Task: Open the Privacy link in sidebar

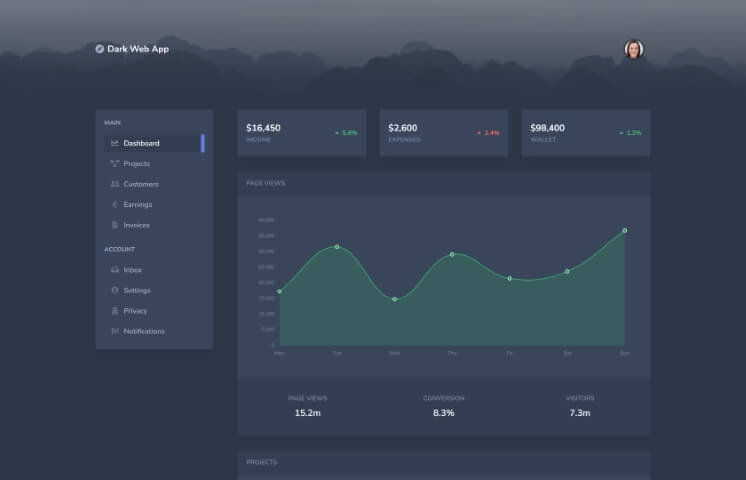Action: [155, 311]
